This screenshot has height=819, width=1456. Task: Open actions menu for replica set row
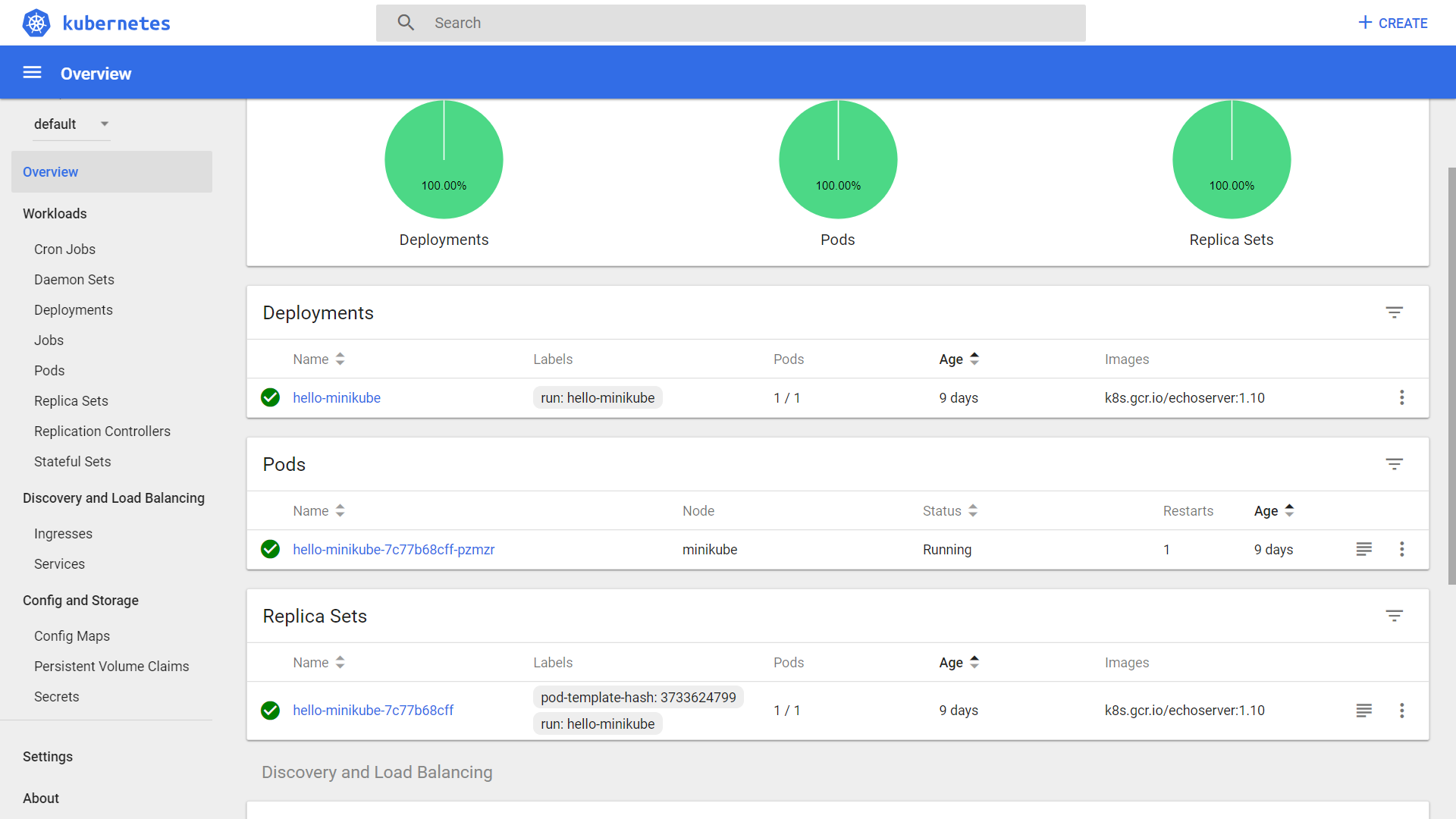[x=1401, y=711]
